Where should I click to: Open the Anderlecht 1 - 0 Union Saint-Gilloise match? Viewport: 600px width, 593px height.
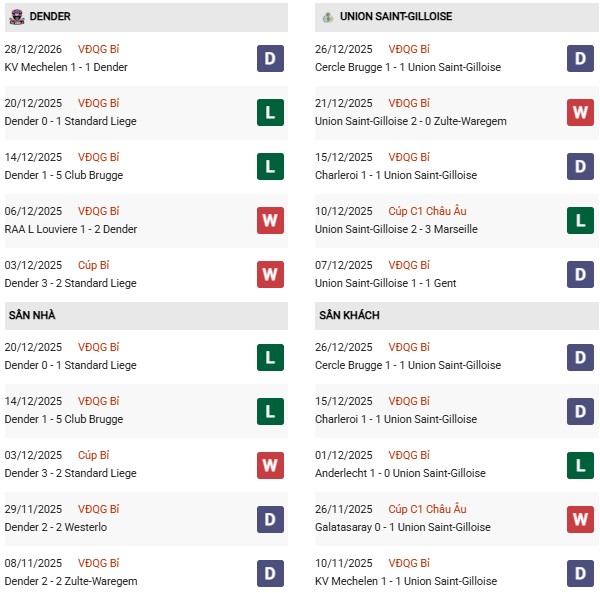(x=400, y=473)
